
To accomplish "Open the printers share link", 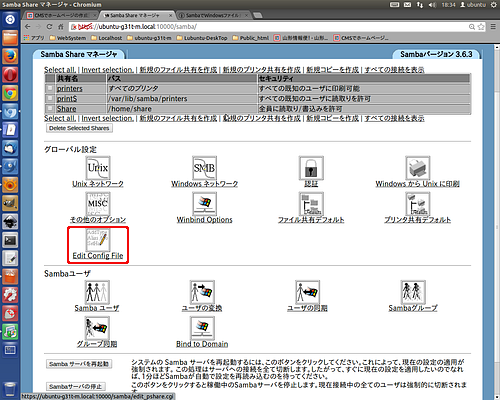I will tap(69, 89).
